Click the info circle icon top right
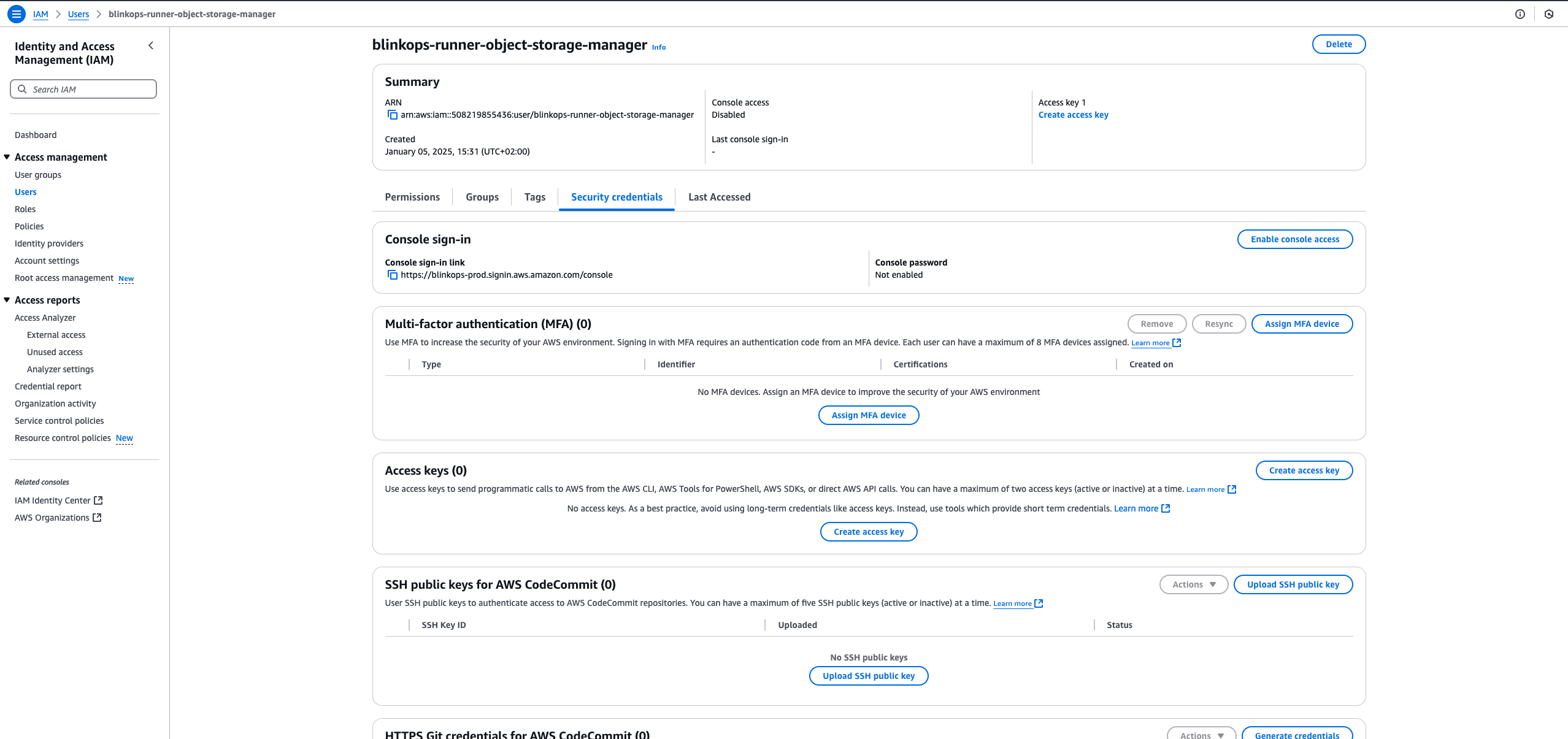Image resolution: width=1568 pixels, height=739 pixels. tap(1520, 14)
